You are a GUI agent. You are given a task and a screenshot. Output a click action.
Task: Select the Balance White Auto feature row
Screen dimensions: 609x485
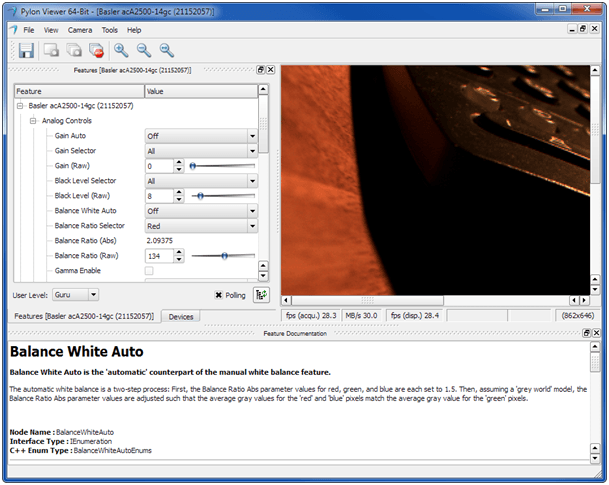click(85, 210)
